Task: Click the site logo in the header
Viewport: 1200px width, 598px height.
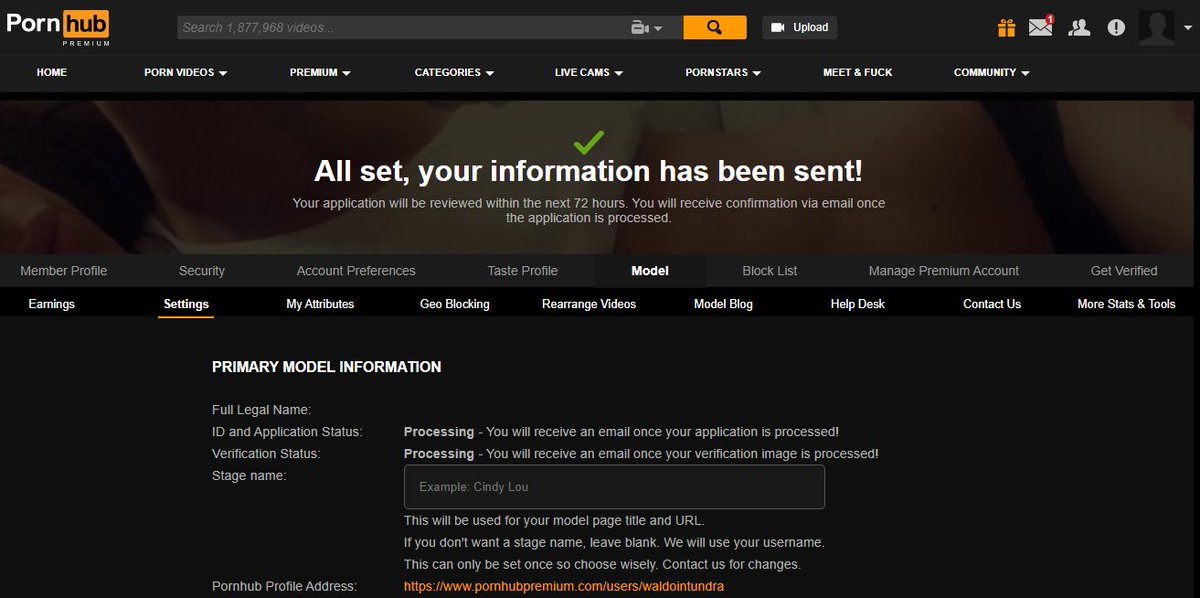Action: (x=58, y=28)
